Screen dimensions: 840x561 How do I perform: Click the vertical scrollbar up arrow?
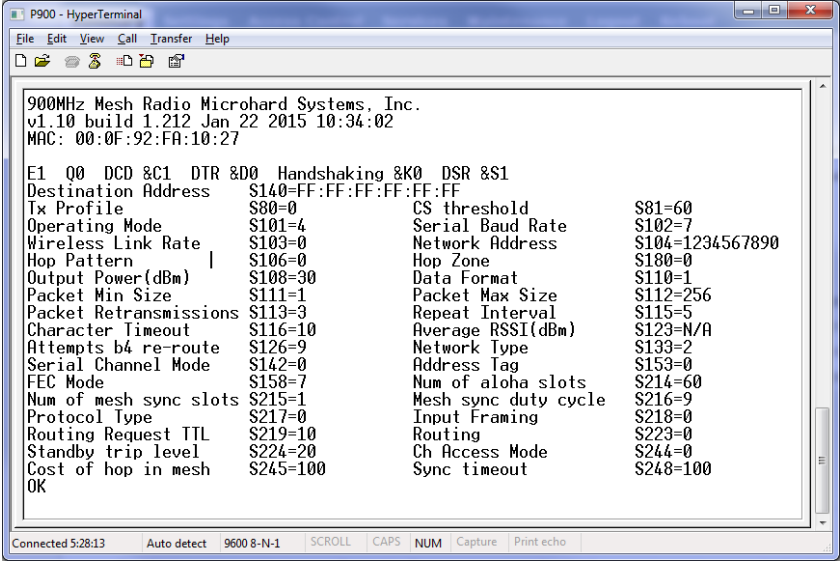822,86
